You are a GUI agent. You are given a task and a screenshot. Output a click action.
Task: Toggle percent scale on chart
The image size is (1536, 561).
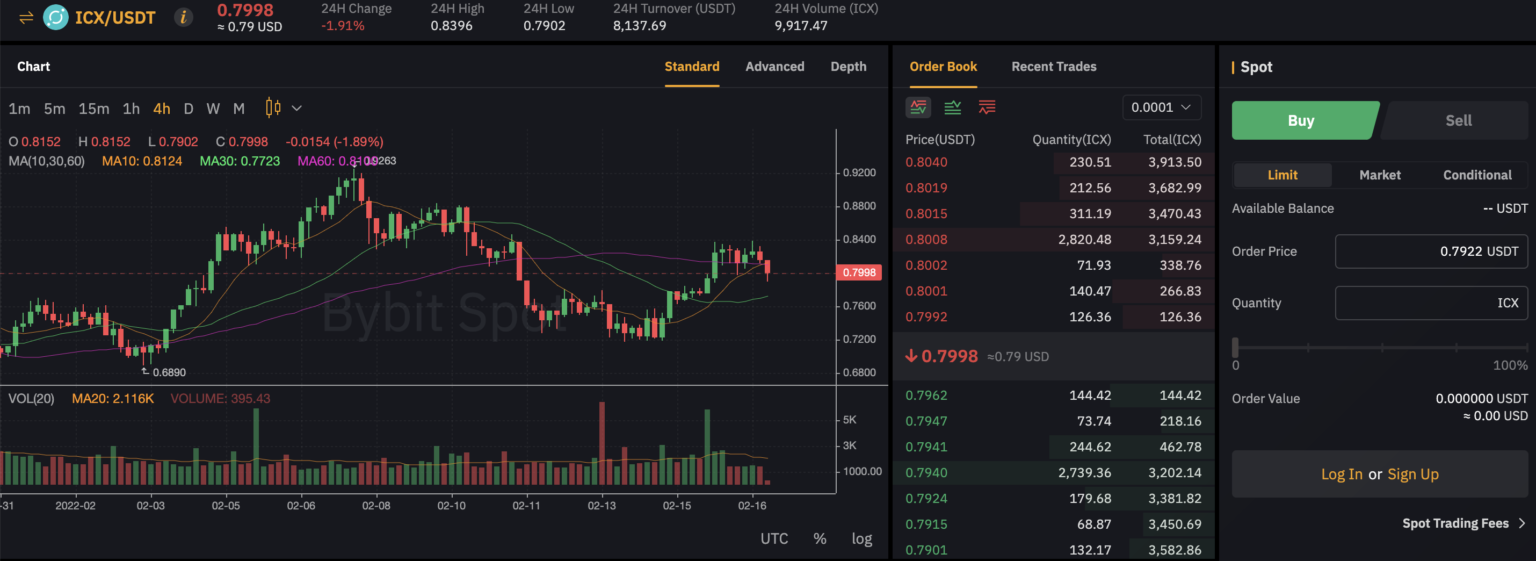[x=820, y=538]
